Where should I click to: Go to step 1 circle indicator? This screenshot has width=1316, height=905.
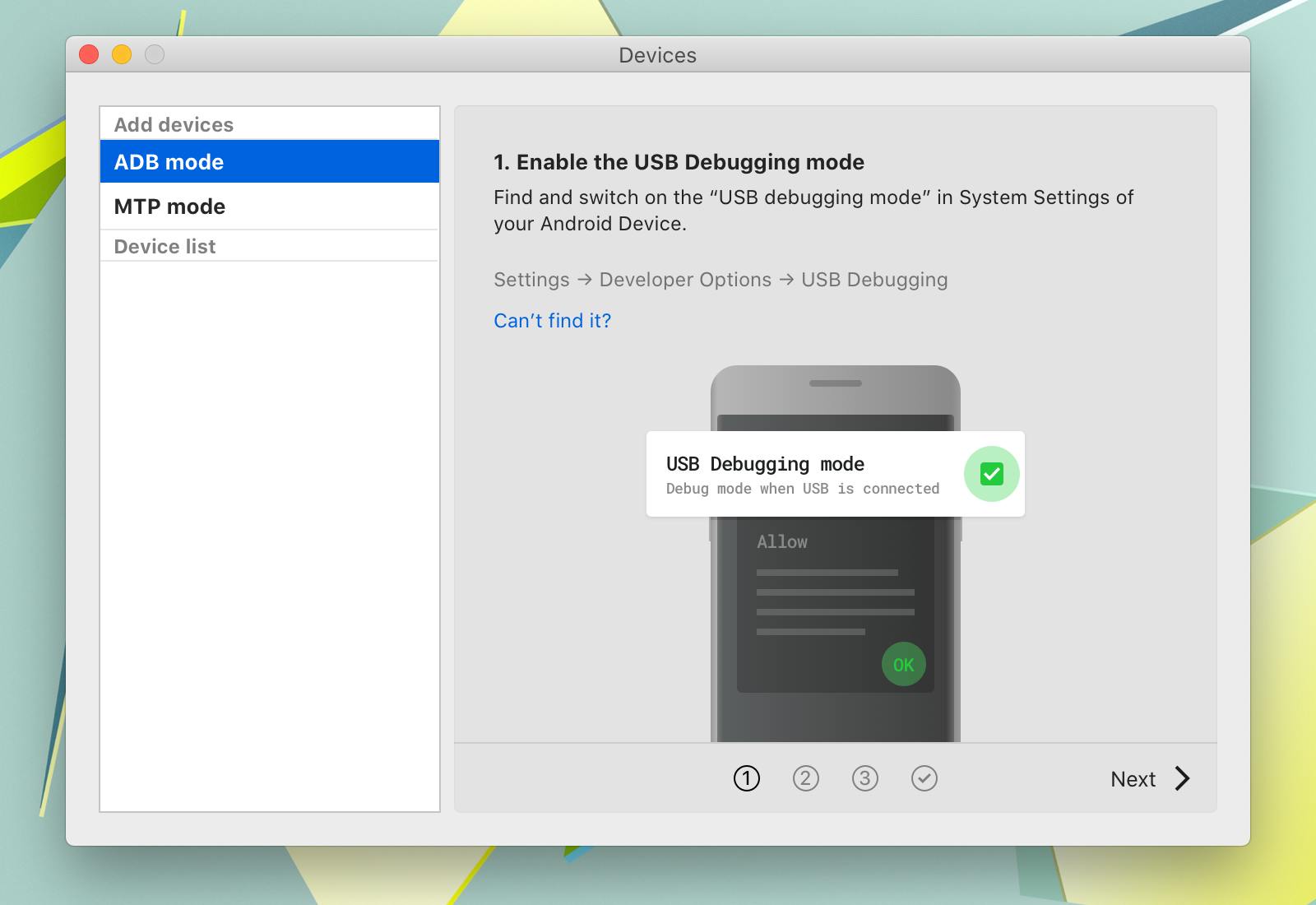[746, 778]
